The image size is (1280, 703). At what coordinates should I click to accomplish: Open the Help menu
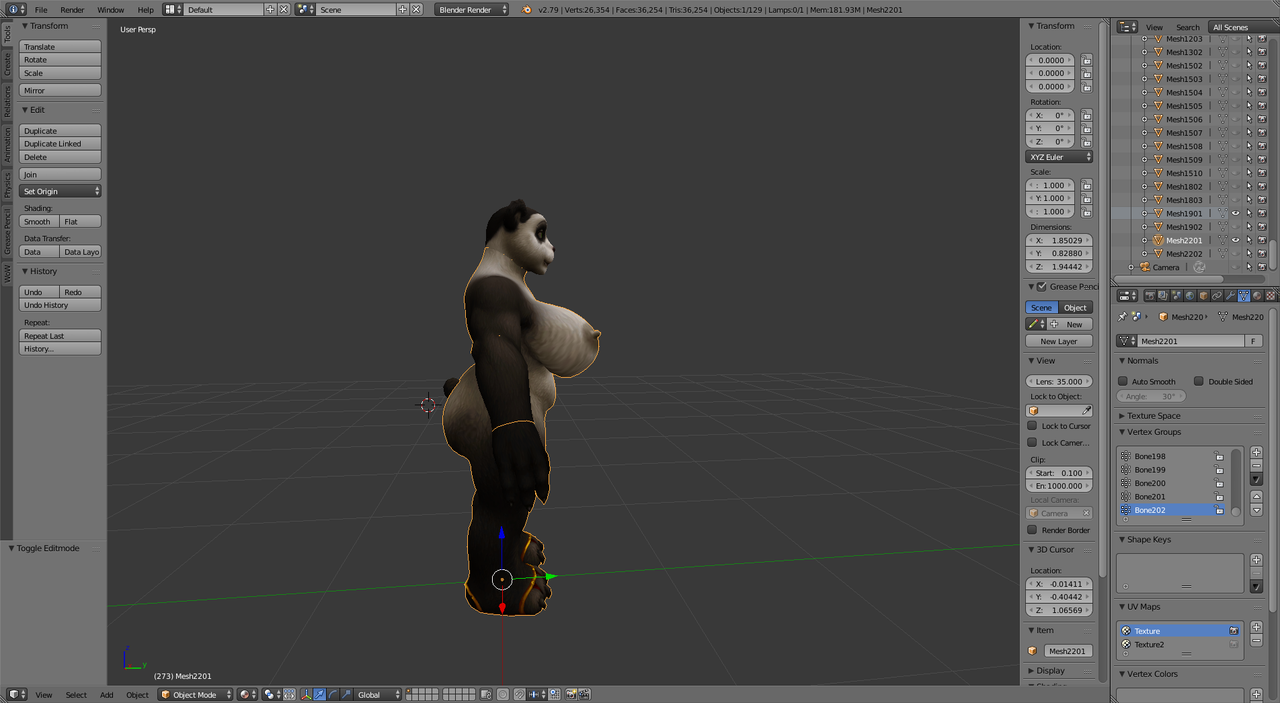point(145,9)
